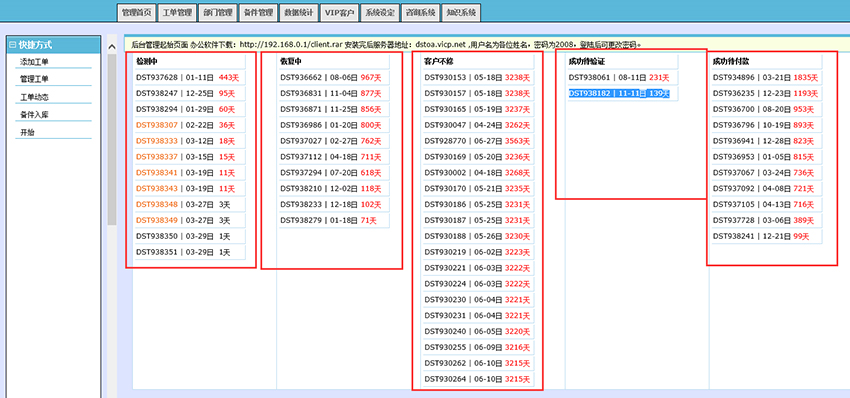Select the DST938349 row
The image size is (850, 398).
[190, 221]
